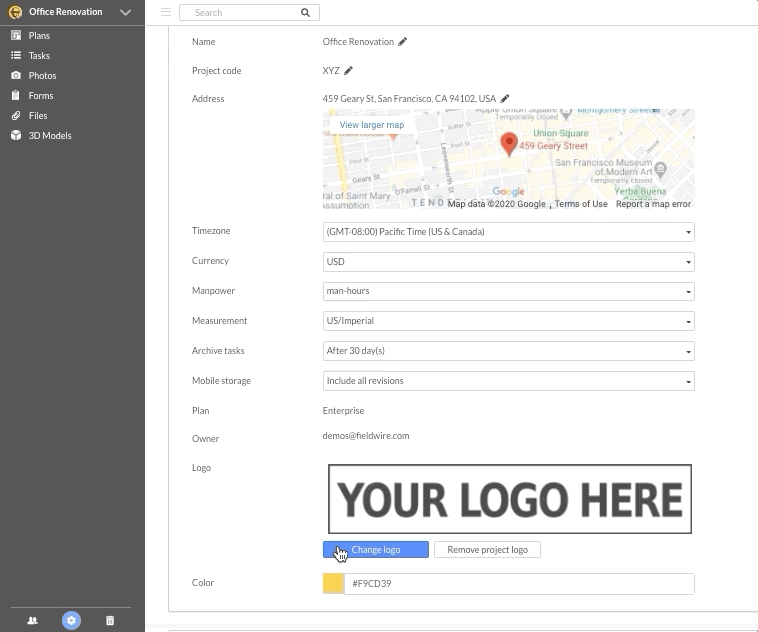Open the Archive tasks dropdown
Image resolution: width=758 pixels, height=632 pixels.
pyautogui.click(x=509, y=352)
